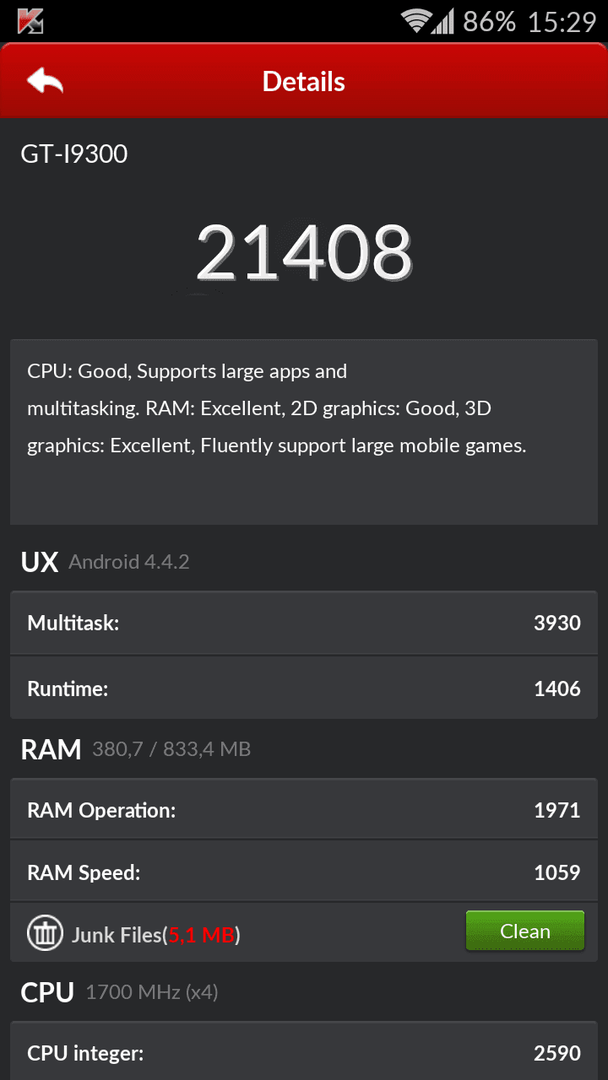The height and width of the screenshot is (1080, 608).
Task: Tap the cellular signal bars icon
Action: pyautogui.click(x=443, y=21)
